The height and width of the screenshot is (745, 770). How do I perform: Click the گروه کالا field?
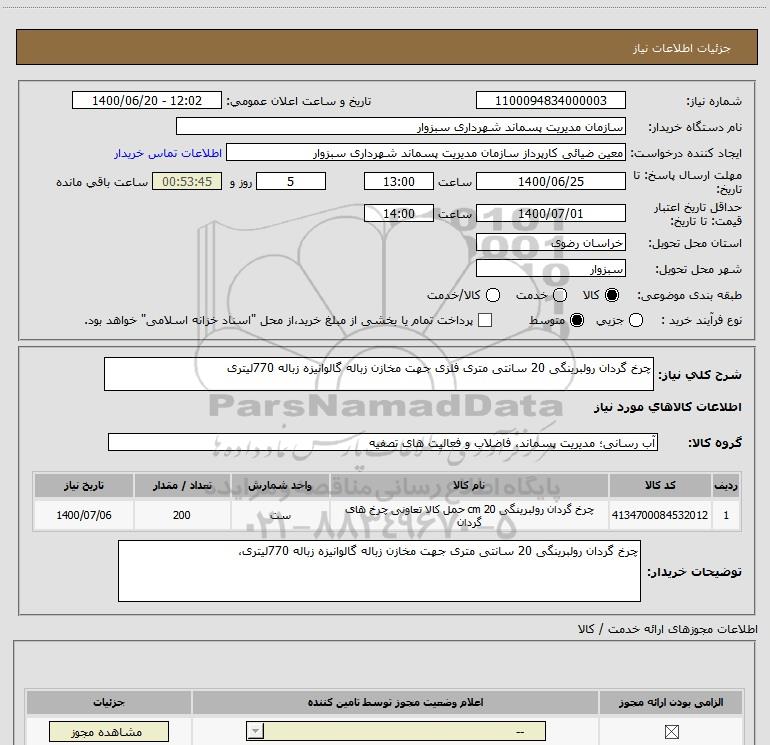pos(383,442)
